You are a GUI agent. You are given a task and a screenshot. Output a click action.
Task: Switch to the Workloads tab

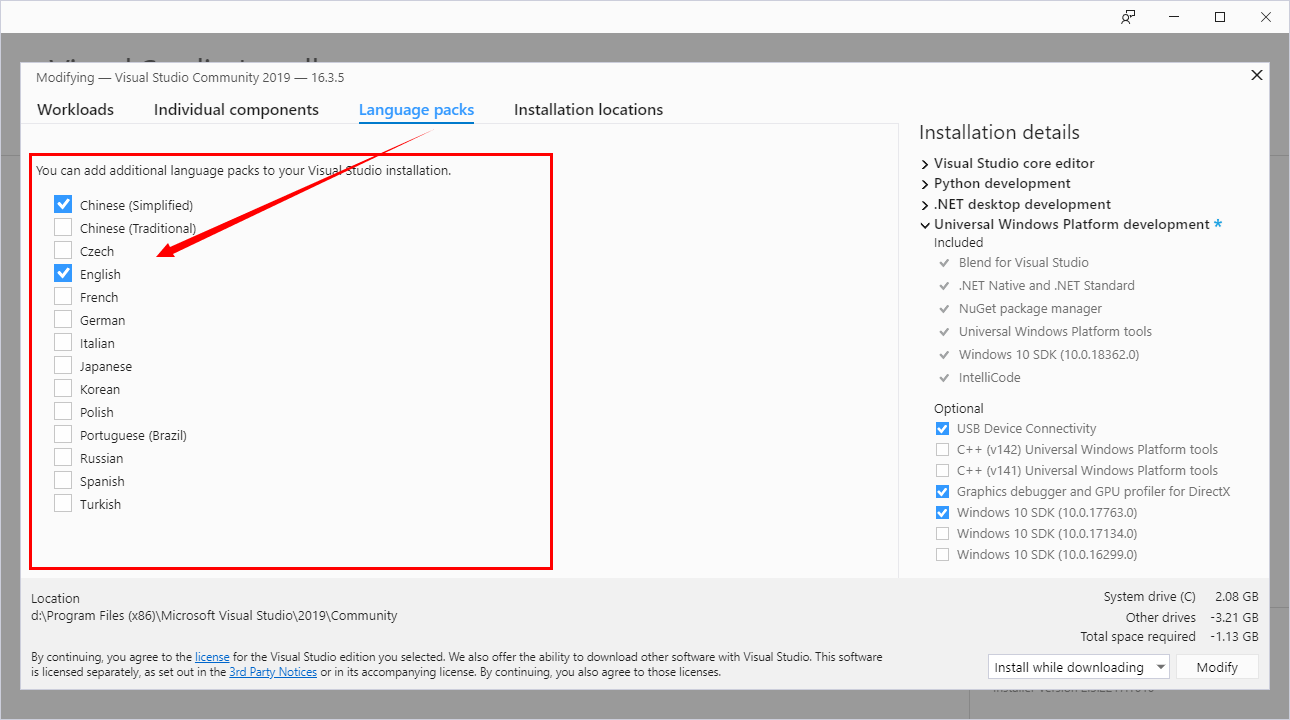75,110
